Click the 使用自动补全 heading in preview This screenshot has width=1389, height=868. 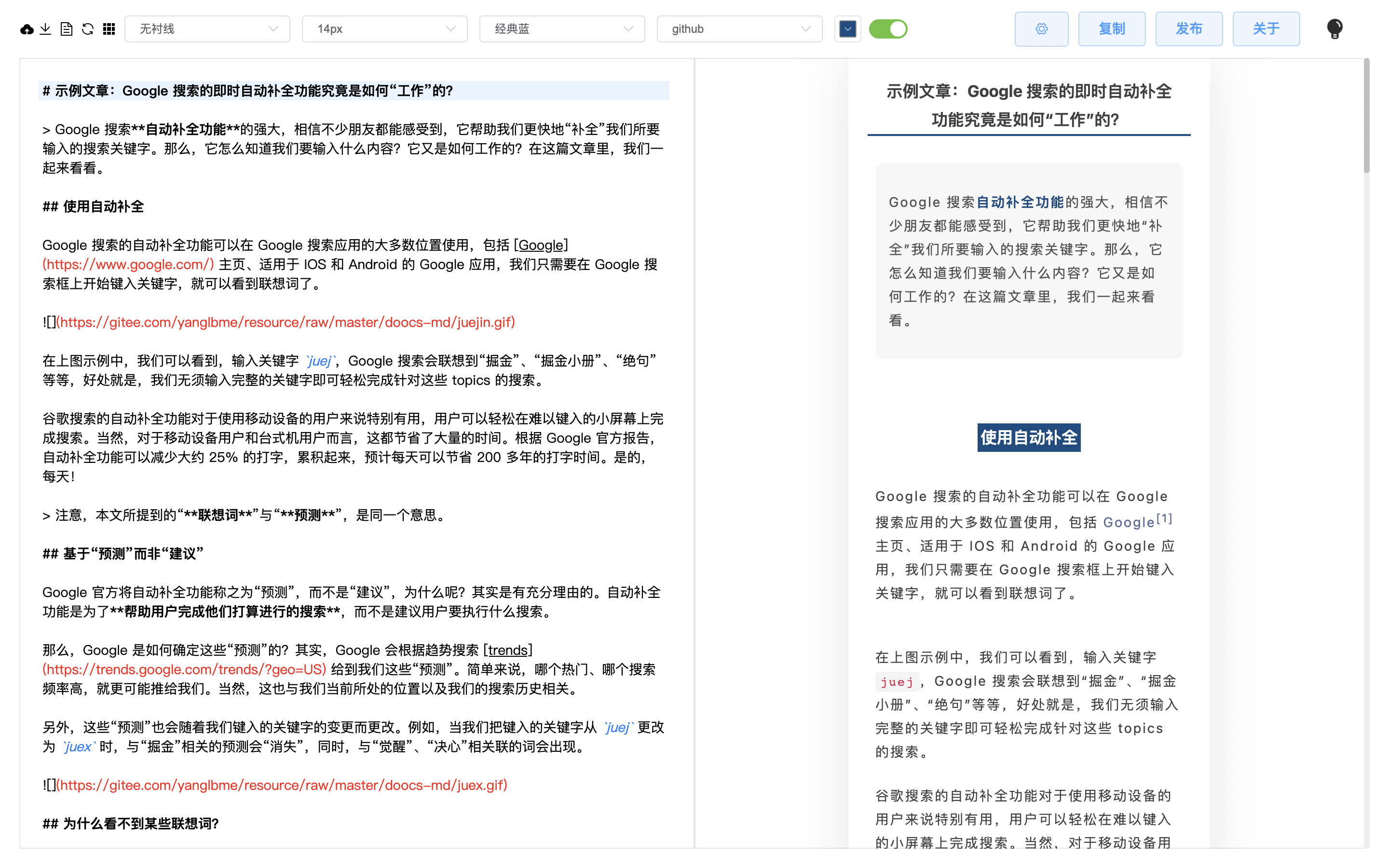coord(1029,437)
